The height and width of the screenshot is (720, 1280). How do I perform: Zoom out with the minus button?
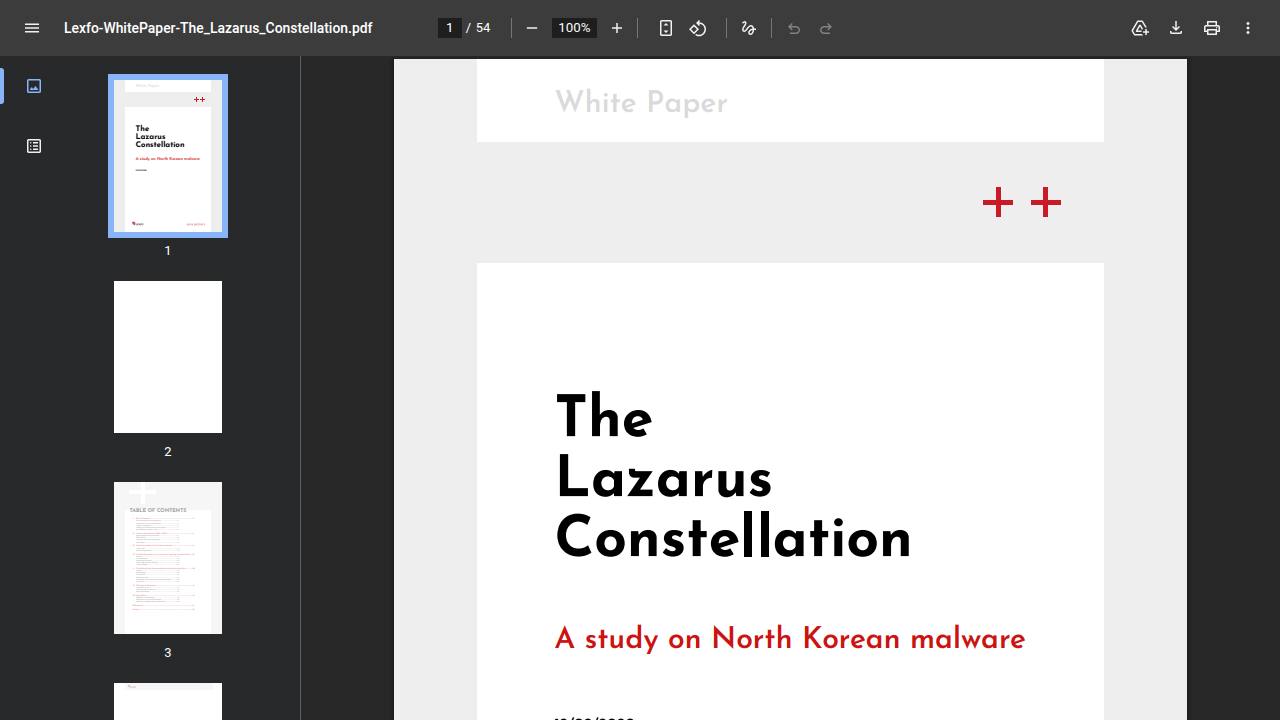532,28
